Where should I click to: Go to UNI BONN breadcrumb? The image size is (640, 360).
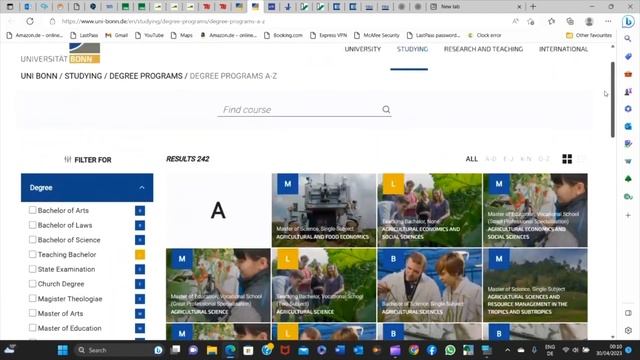(x=39, y=76)
